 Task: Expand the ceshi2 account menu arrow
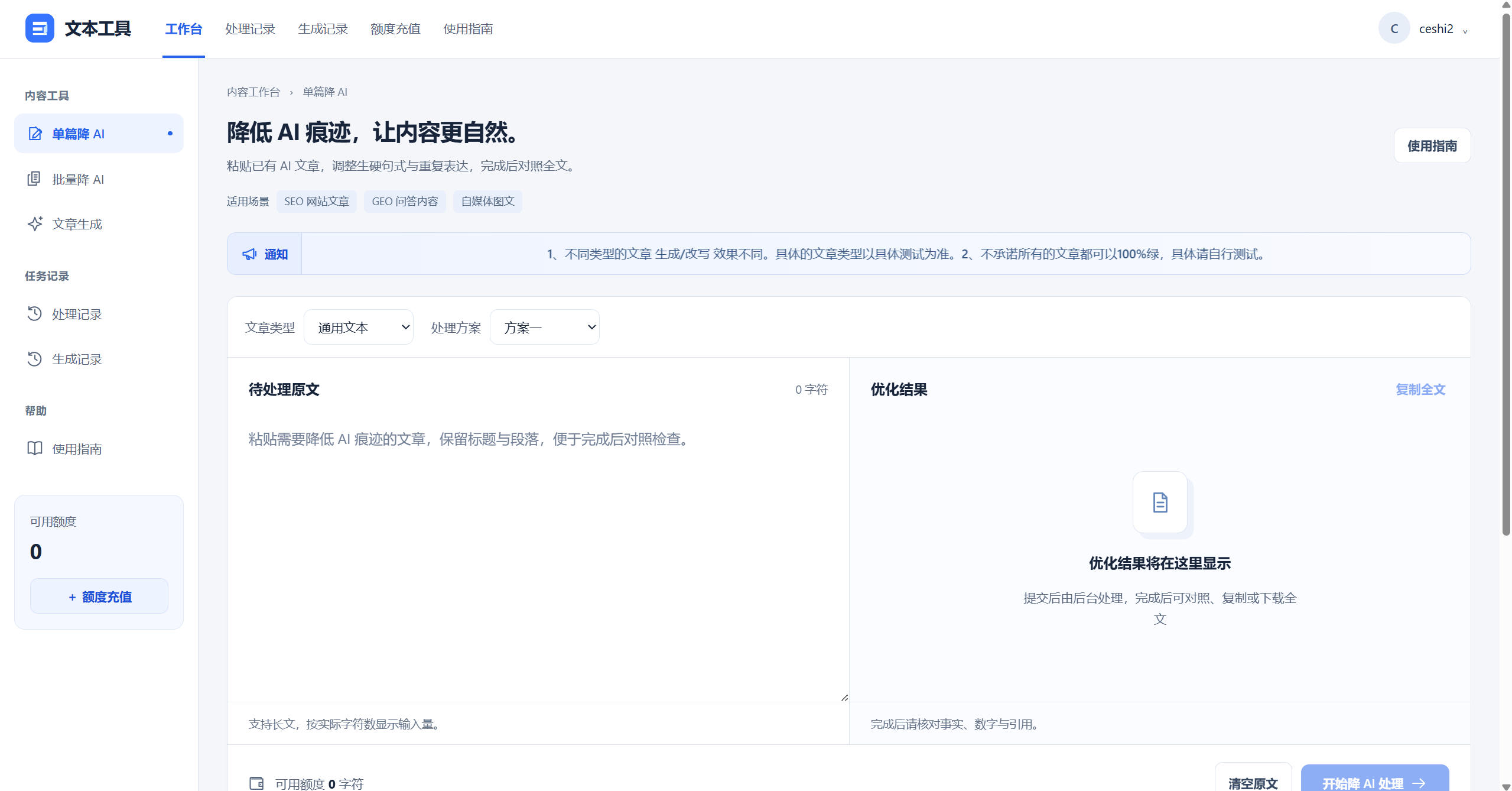coord(1465,31)
